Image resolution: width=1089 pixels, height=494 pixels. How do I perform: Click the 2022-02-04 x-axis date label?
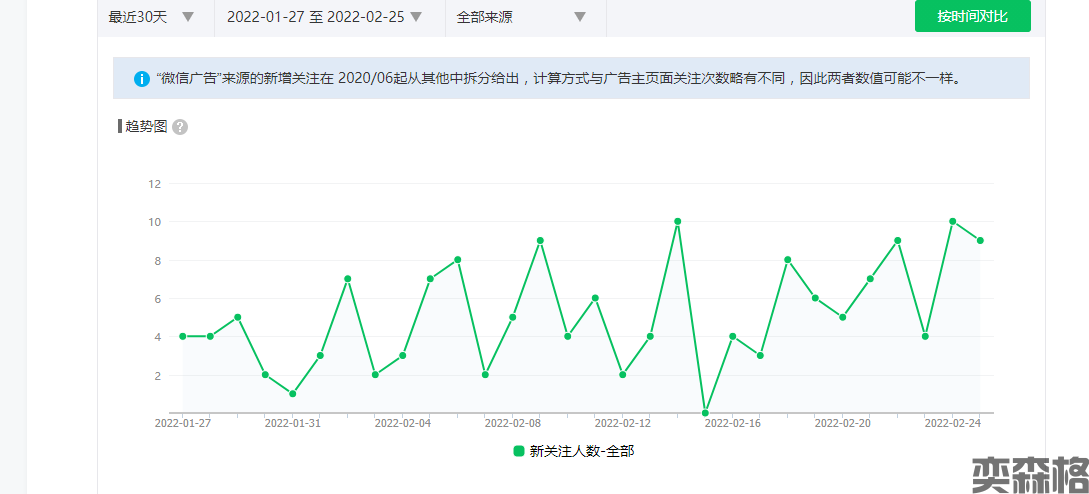(x=403, y=423)
